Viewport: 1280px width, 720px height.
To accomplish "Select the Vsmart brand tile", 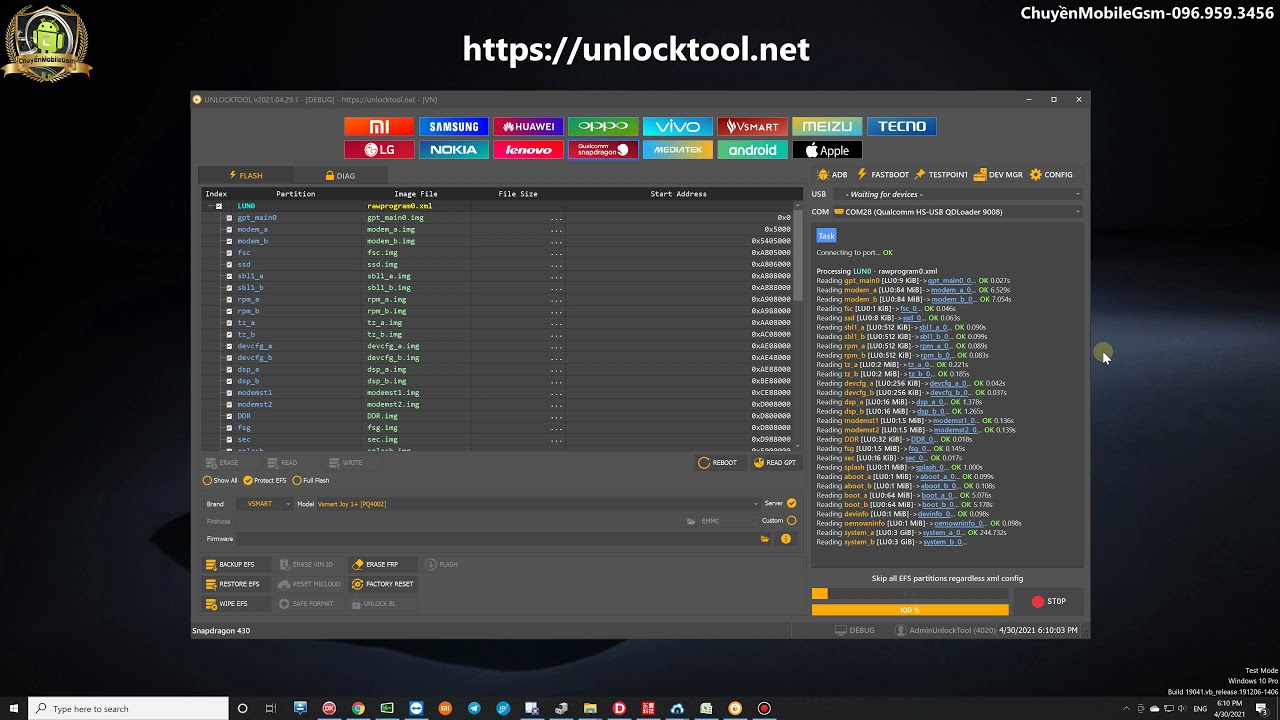I will (752, 126).
